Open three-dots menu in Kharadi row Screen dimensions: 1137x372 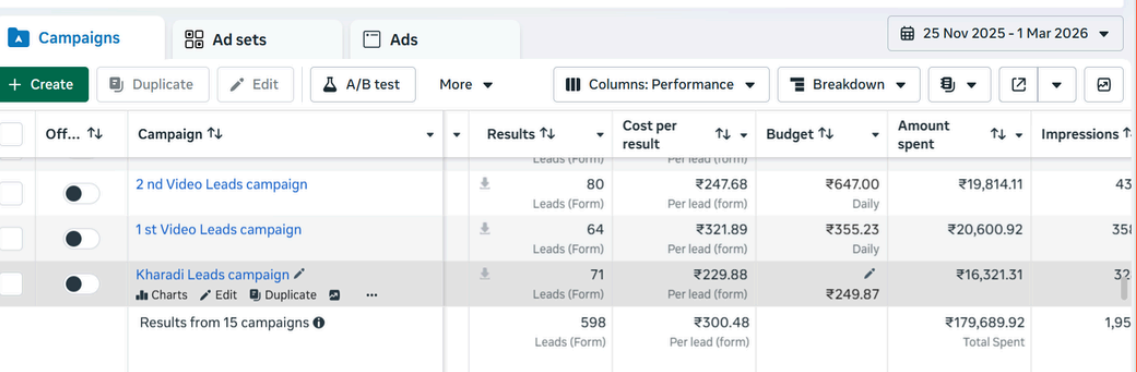(x=372, y=295)
